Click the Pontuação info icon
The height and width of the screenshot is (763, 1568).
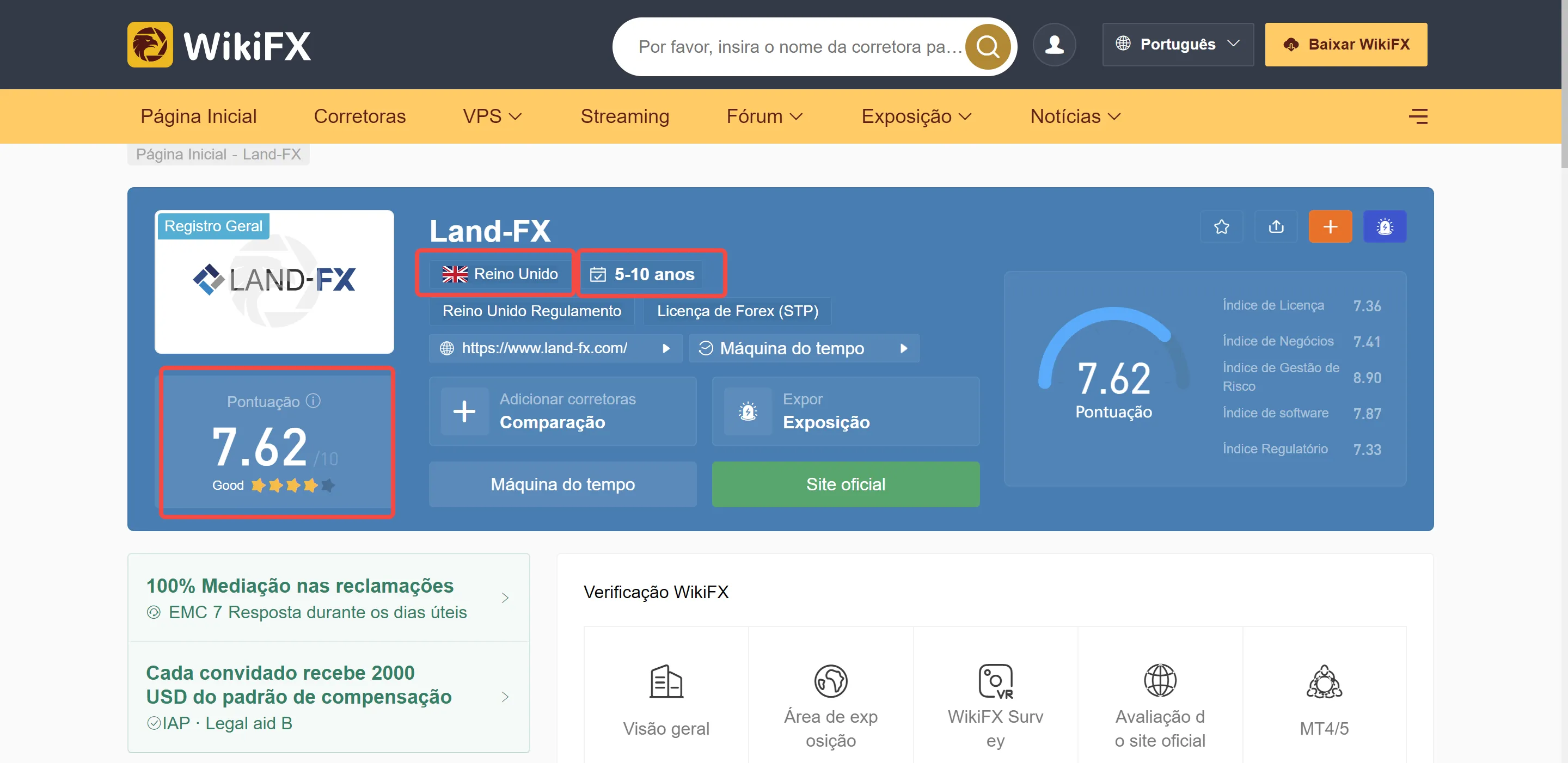click(x=313, y=401)
